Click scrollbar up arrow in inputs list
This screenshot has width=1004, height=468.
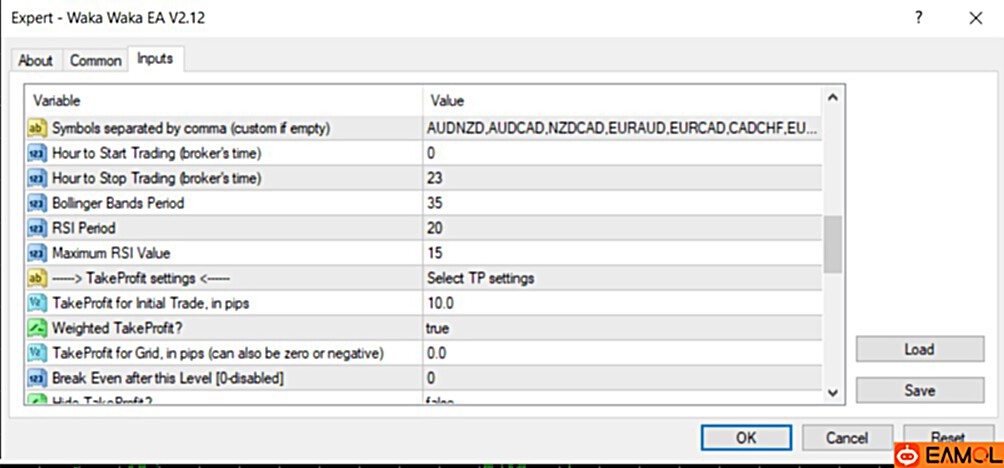pyautogui.click(x=832, y=98)
